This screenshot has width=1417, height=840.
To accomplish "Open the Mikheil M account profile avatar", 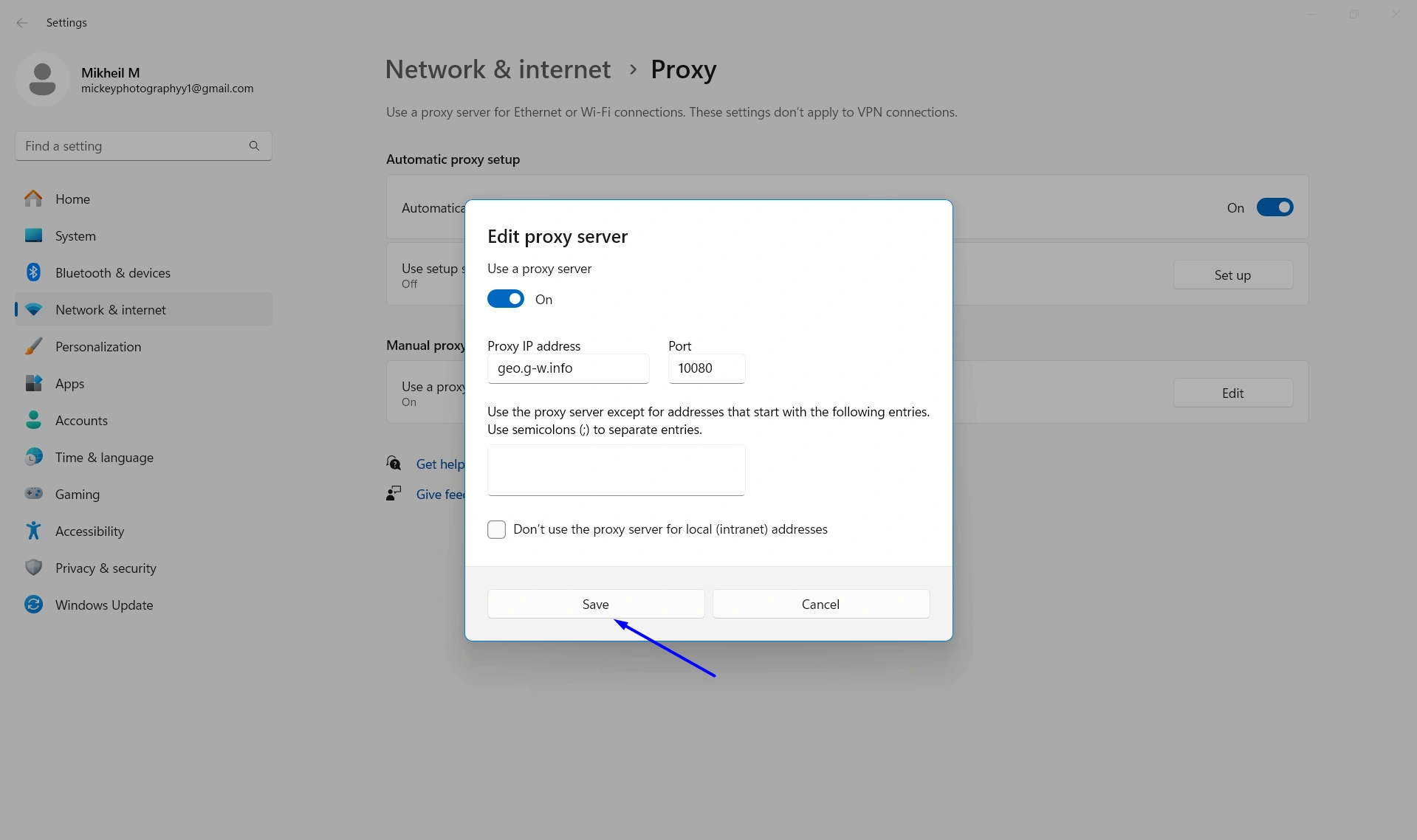I will pyautogui.click(x=42, y=79).
